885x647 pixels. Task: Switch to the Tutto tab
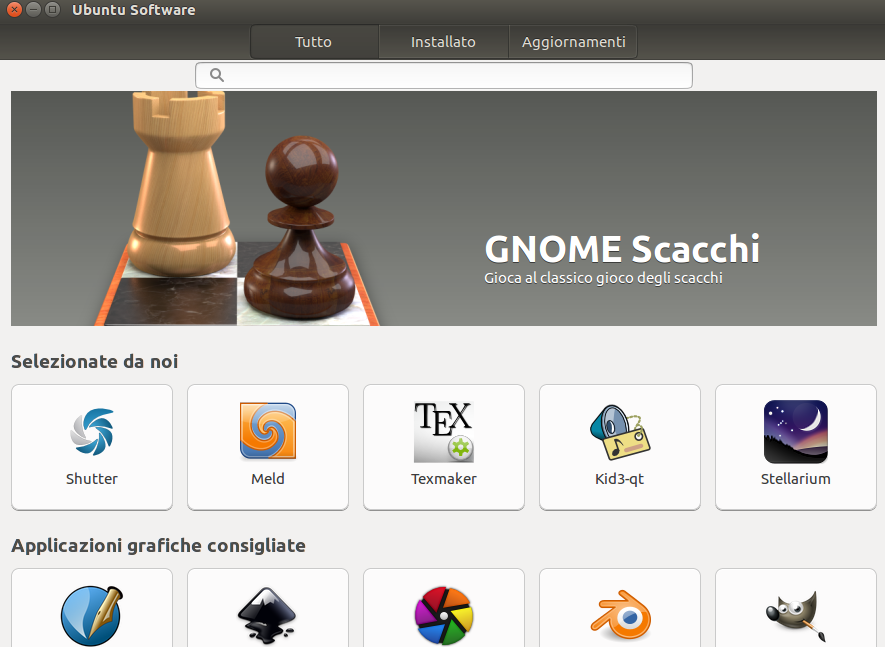pos(313,42)
